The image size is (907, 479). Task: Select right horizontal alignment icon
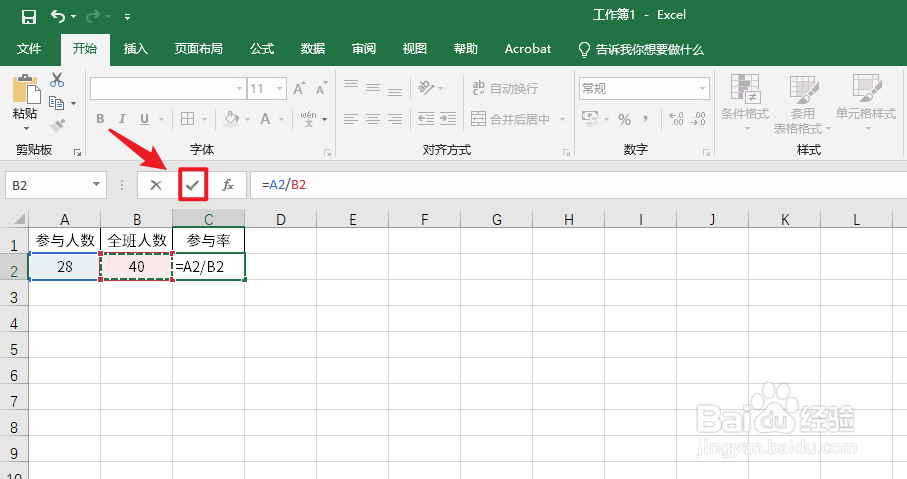point(395,119)
